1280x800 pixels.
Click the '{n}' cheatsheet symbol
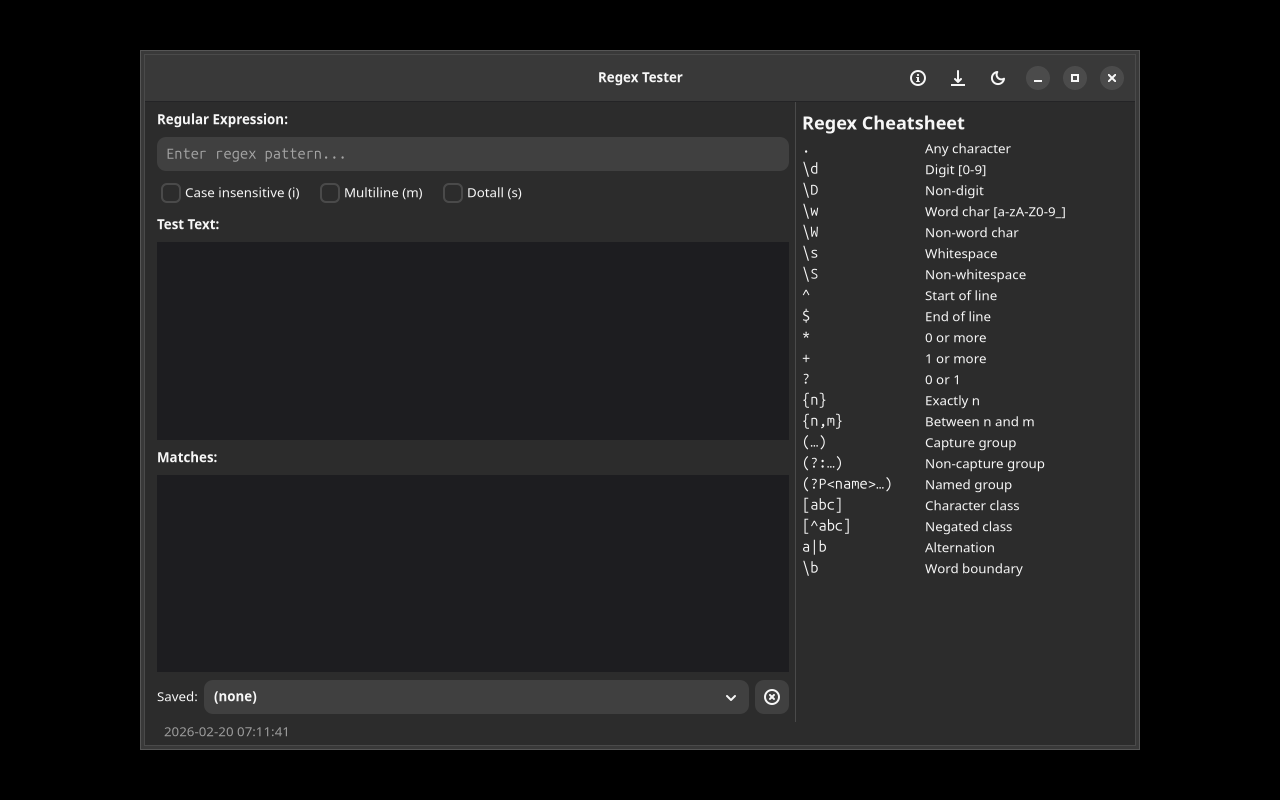(814, 400)
